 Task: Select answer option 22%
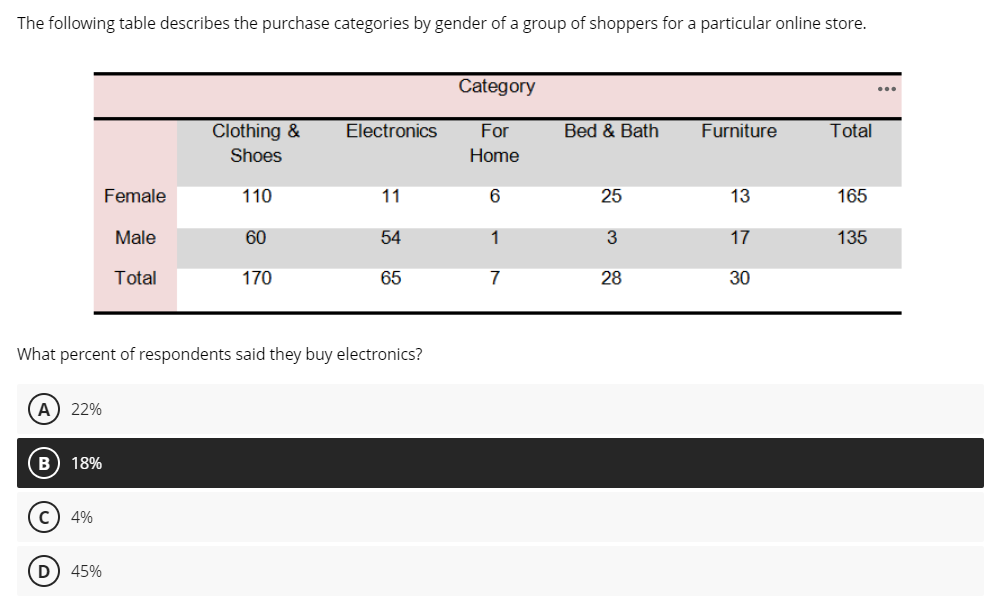pyautogui.click(x=86, y=409)
